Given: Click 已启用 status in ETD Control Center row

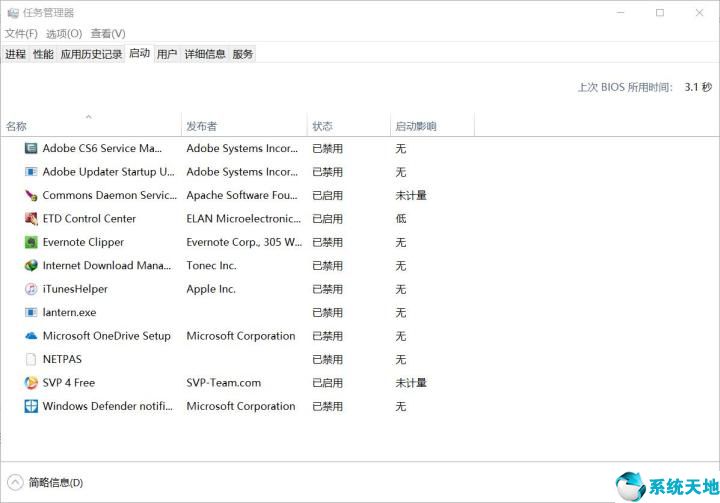Looking at the screenshot, I should [x=327, y=219].
